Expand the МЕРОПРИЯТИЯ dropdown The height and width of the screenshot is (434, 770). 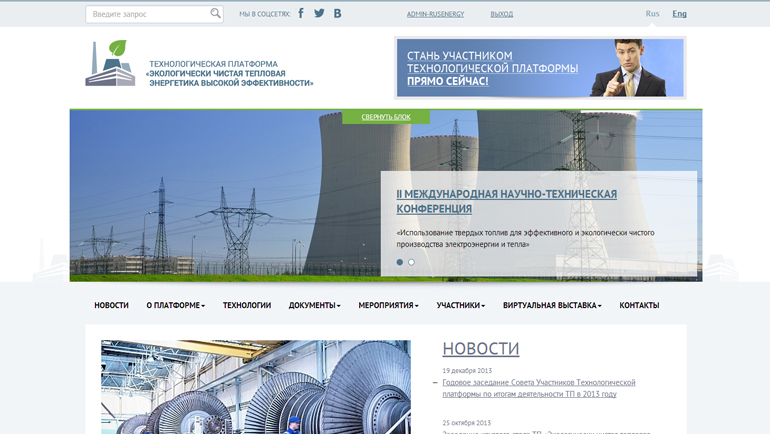point(388,305)
